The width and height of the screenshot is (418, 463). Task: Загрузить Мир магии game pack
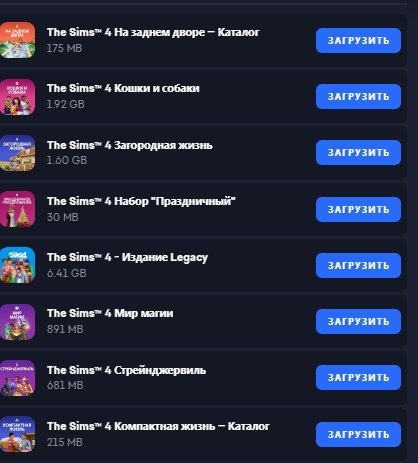click(358, 321)
